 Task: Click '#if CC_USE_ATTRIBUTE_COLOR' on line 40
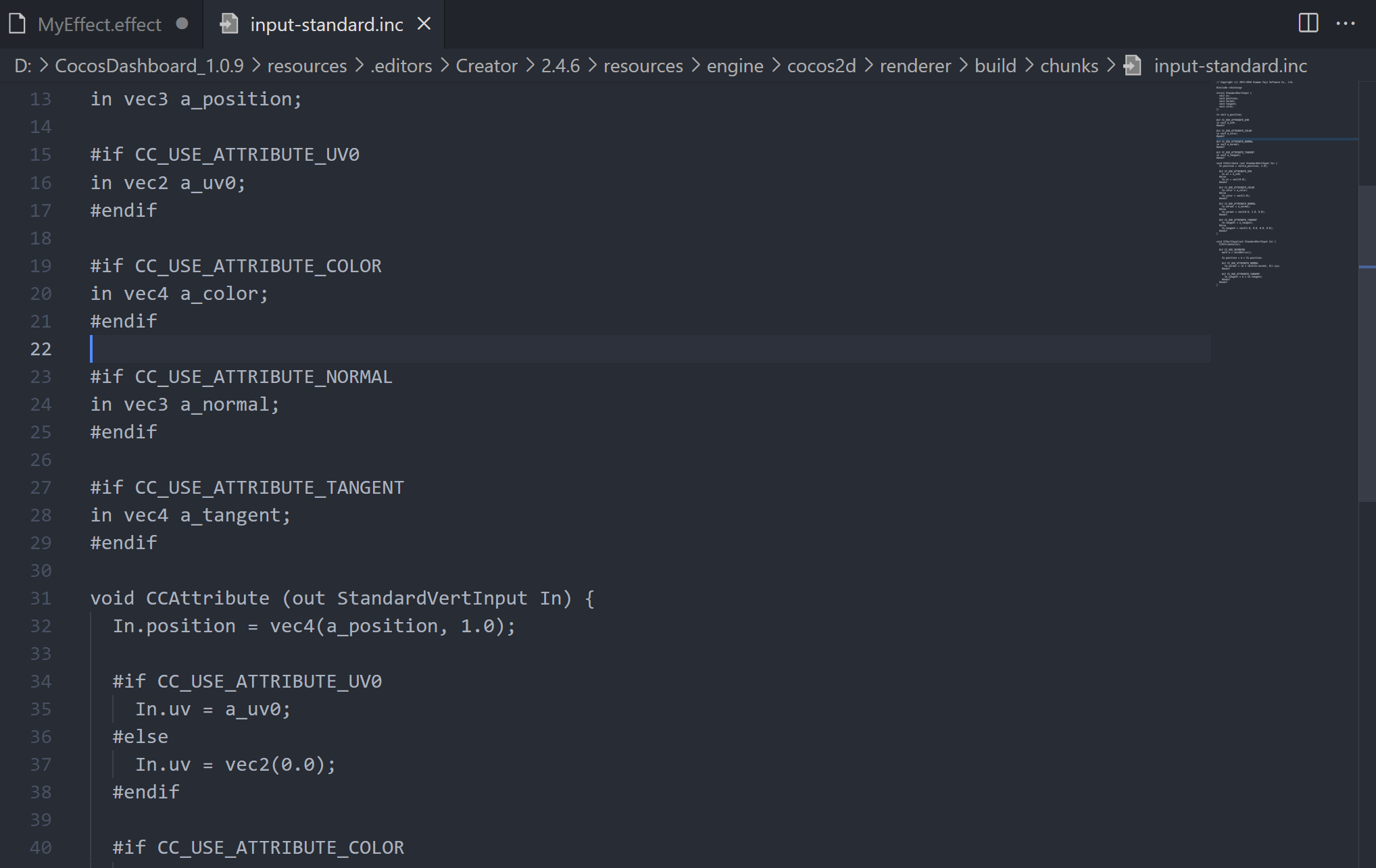pos(258,847)
